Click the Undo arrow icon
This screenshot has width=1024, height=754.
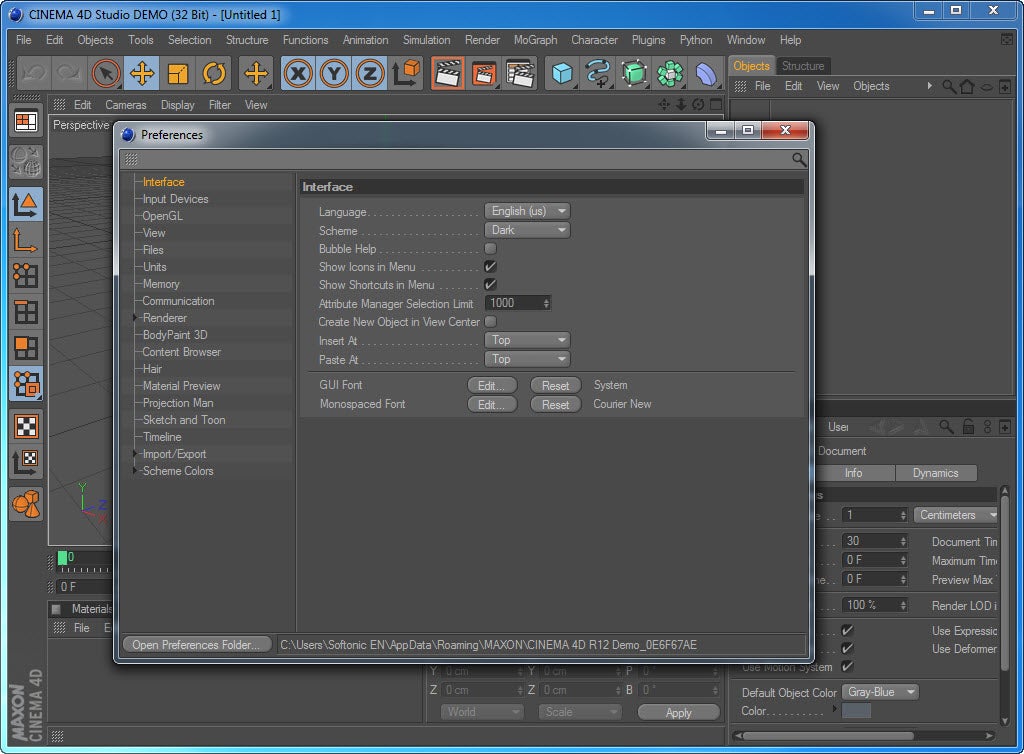pyautogui.click(x=34, y=73)
